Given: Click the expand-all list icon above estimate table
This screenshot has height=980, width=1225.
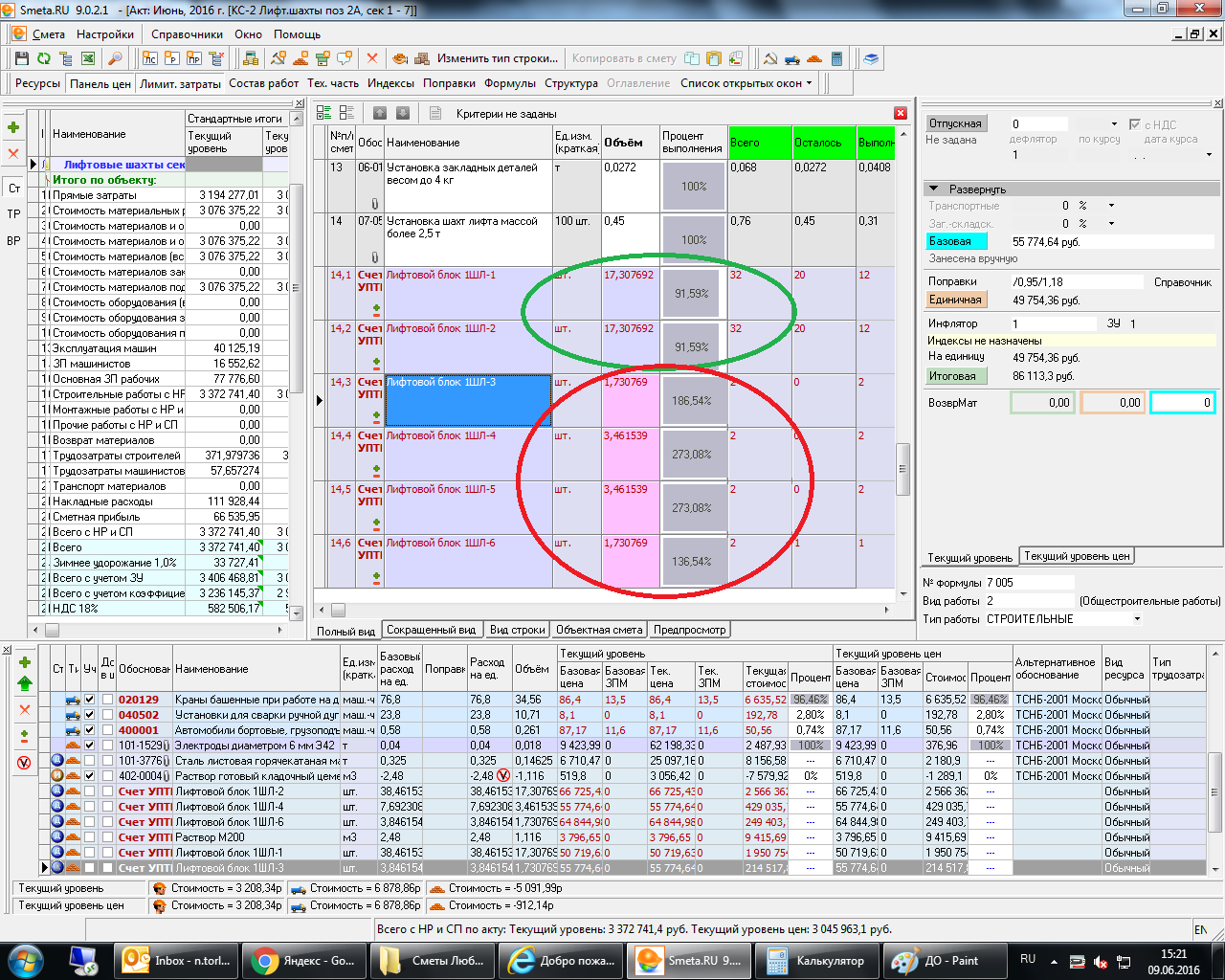Looking at the screenshot, I should click(324, 113).
